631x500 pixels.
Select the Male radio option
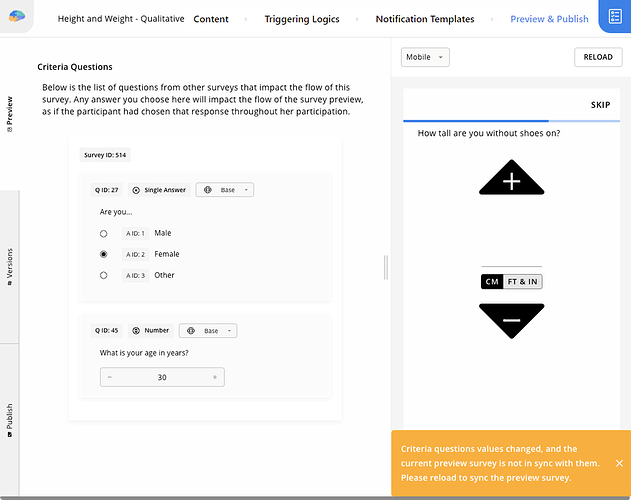[x=103, y=233]
